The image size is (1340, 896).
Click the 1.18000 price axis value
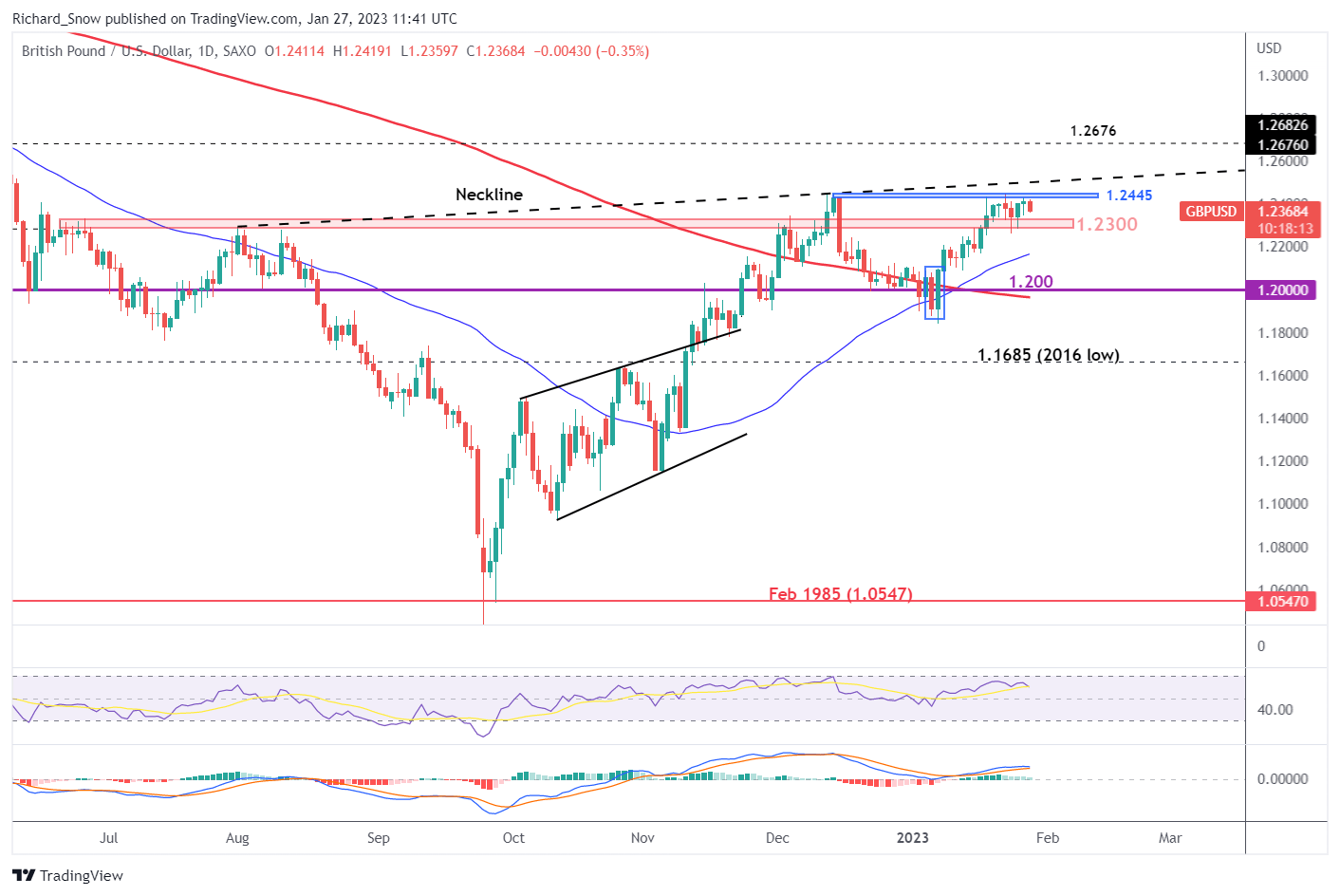point(1283,333)
